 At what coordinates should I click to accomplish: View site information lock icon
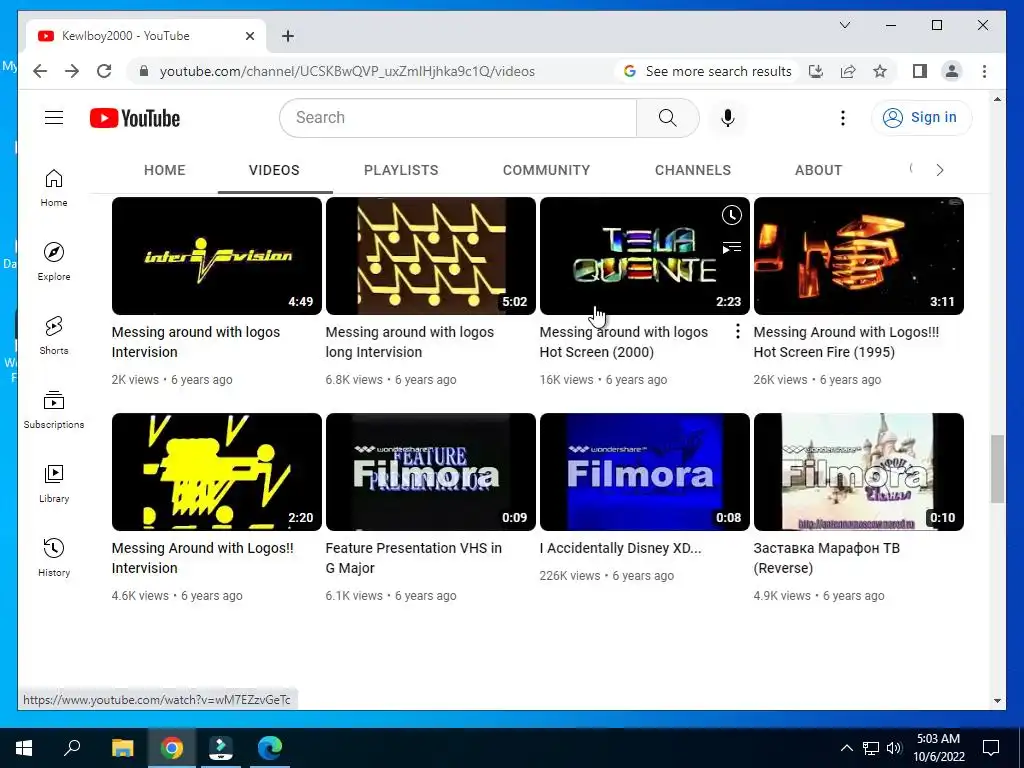(x=144, y=71)
